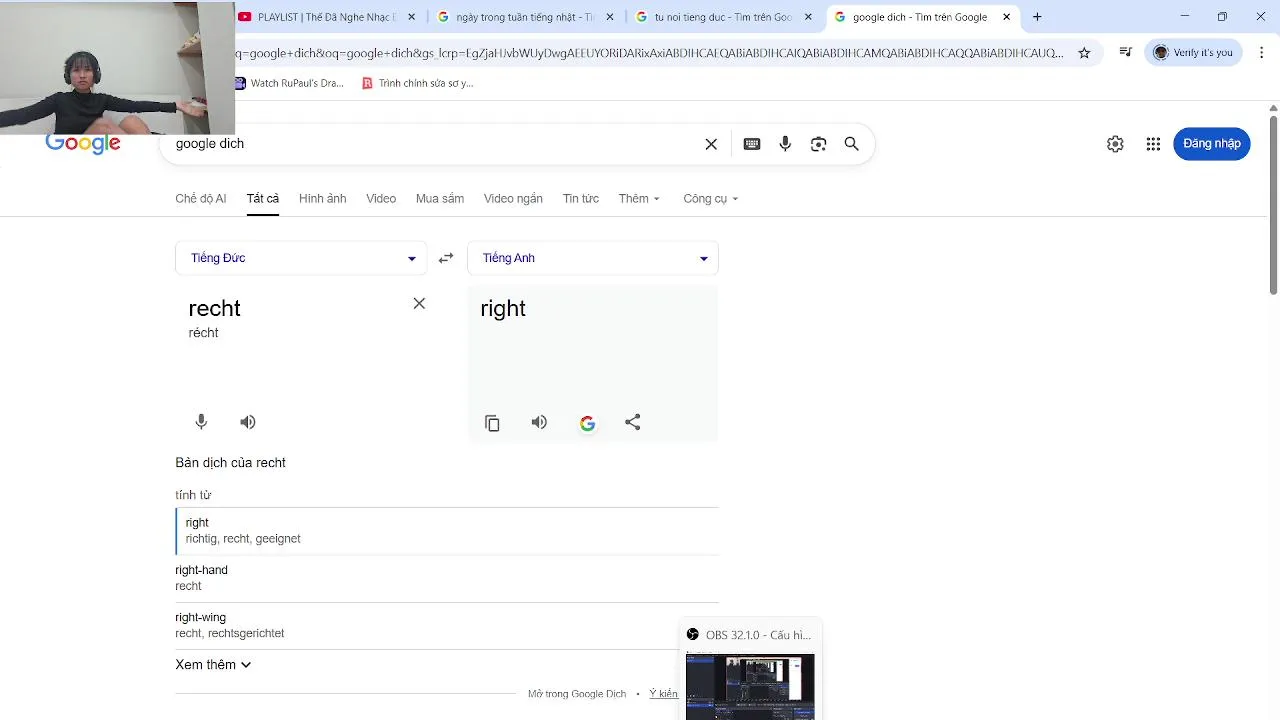Search by image with Google Lens icon

(x=818, y=144)
